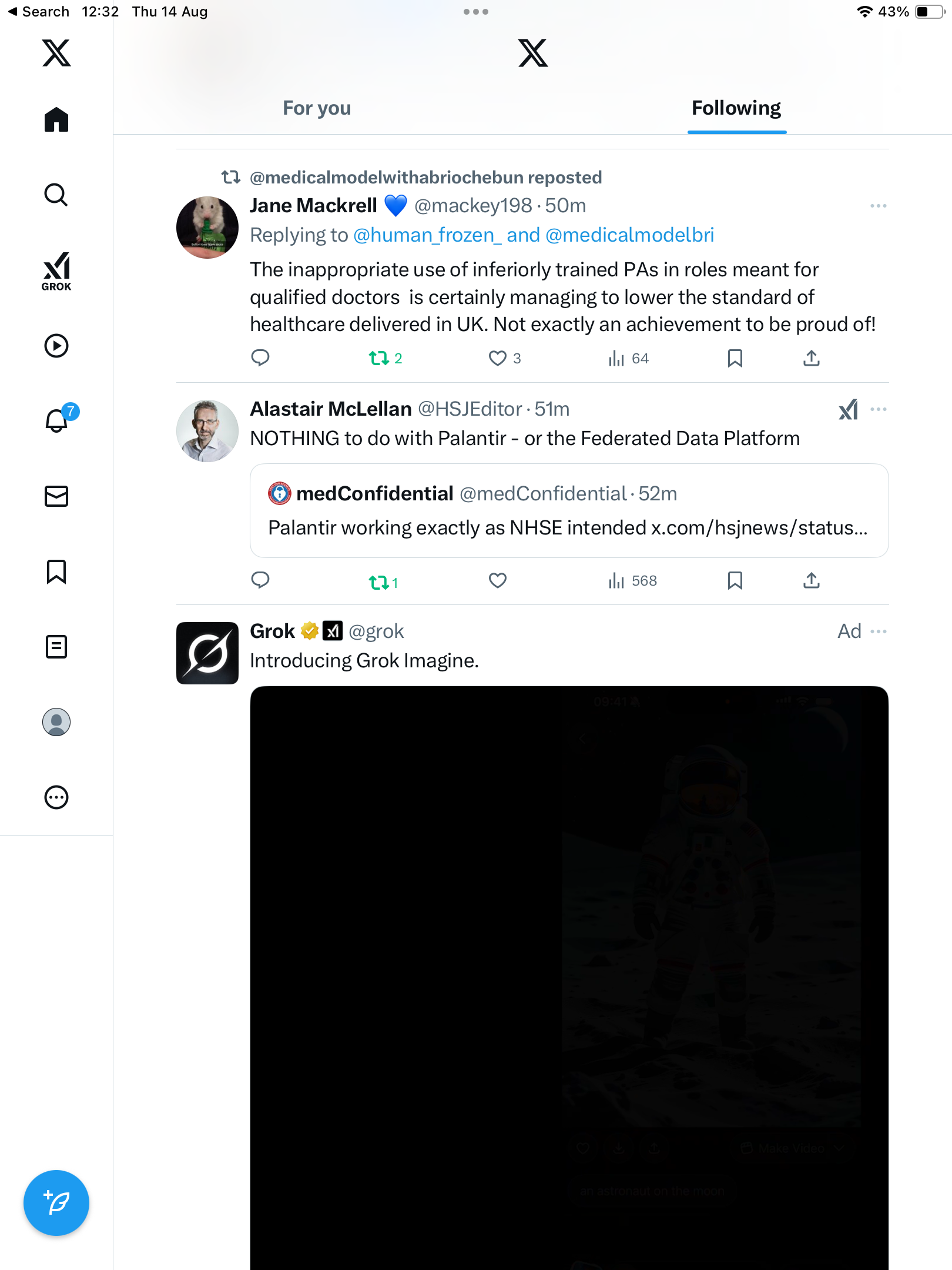
Task: Open the sidebar Search magnifier
Action: tap(56, 195)
